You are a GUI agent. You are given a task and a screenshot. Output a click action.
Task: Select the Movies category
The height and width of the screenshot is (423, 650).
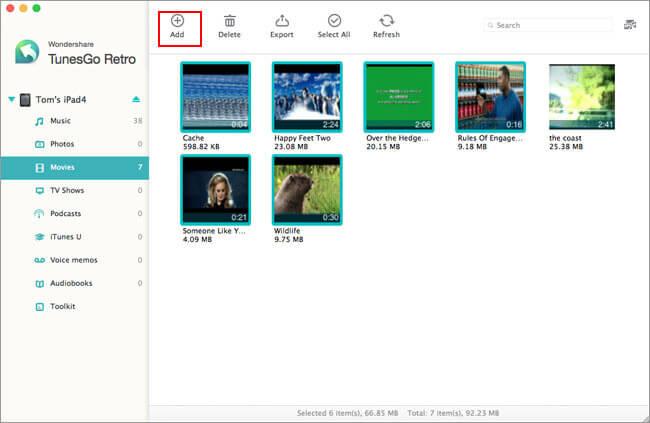click(75, 168)
